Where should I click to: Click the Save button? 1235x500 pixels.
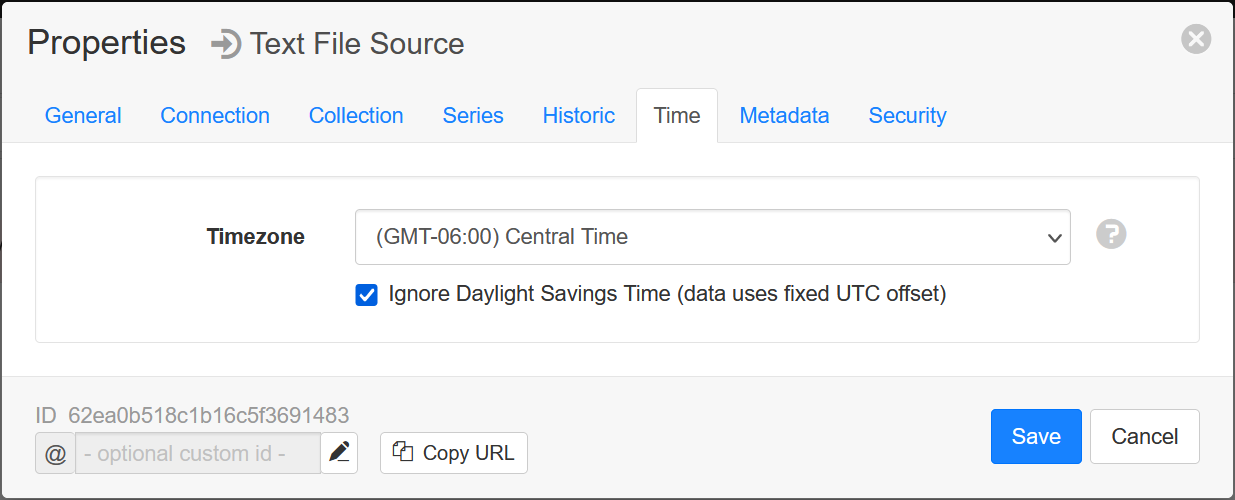[1036, 436]
